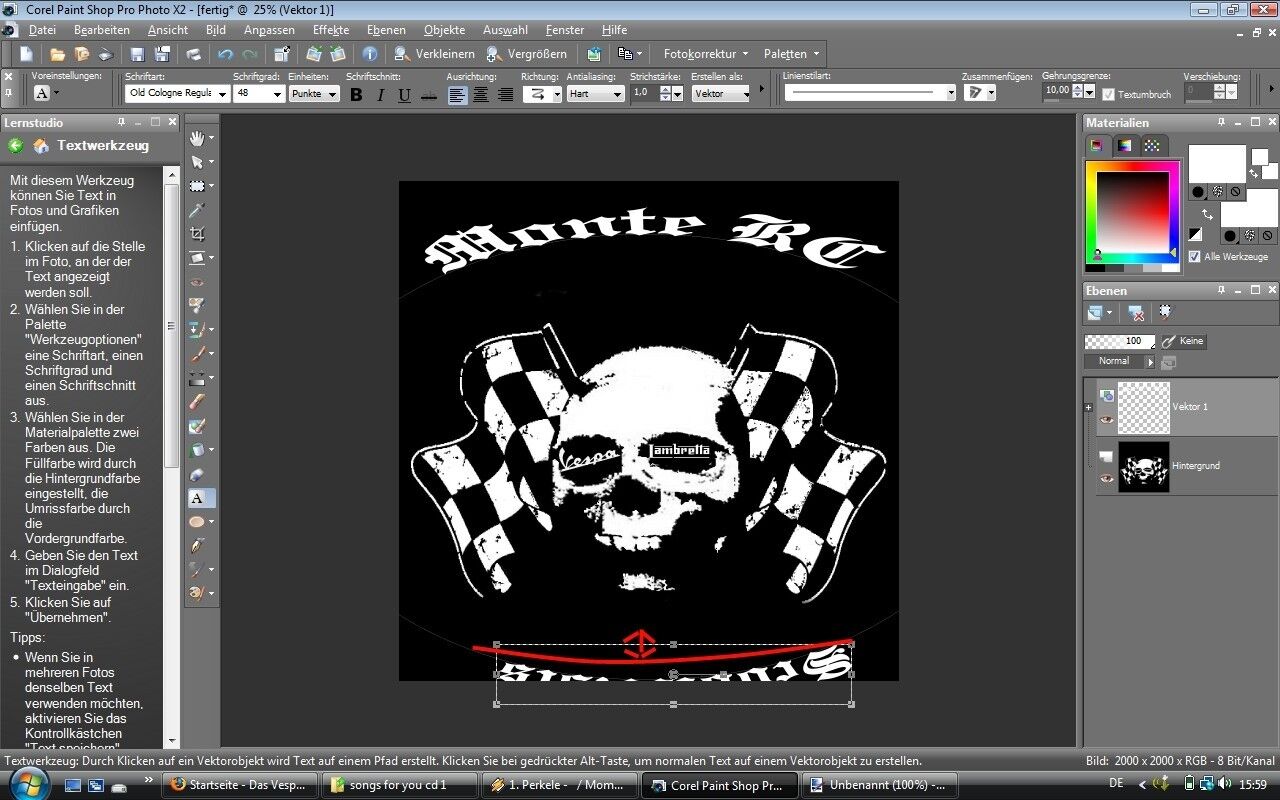Select the Eraser tool in the toolbox
This screenshot has height=800, width=1280.
(197, 474)
